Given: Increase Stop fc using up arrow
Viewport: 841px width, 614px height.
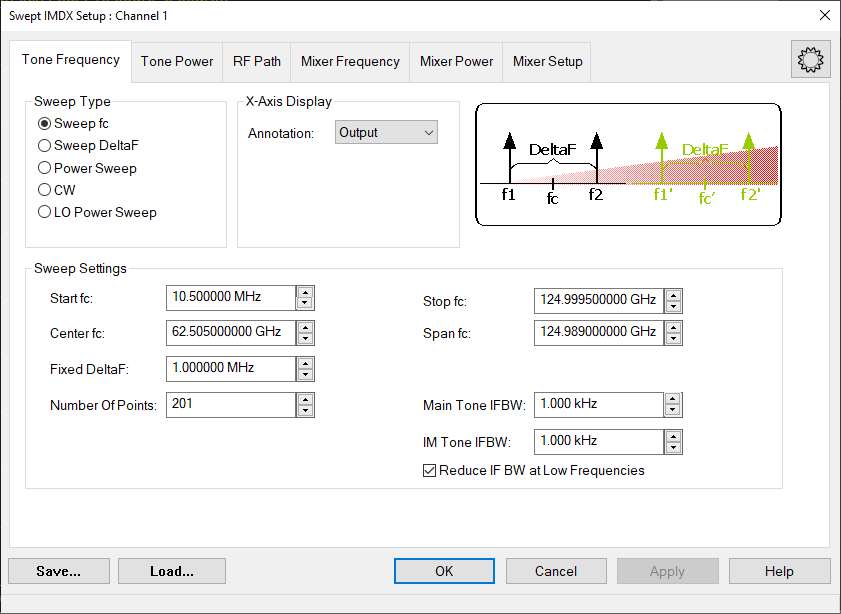Looking at the screenshot, I should pos(674,295).
